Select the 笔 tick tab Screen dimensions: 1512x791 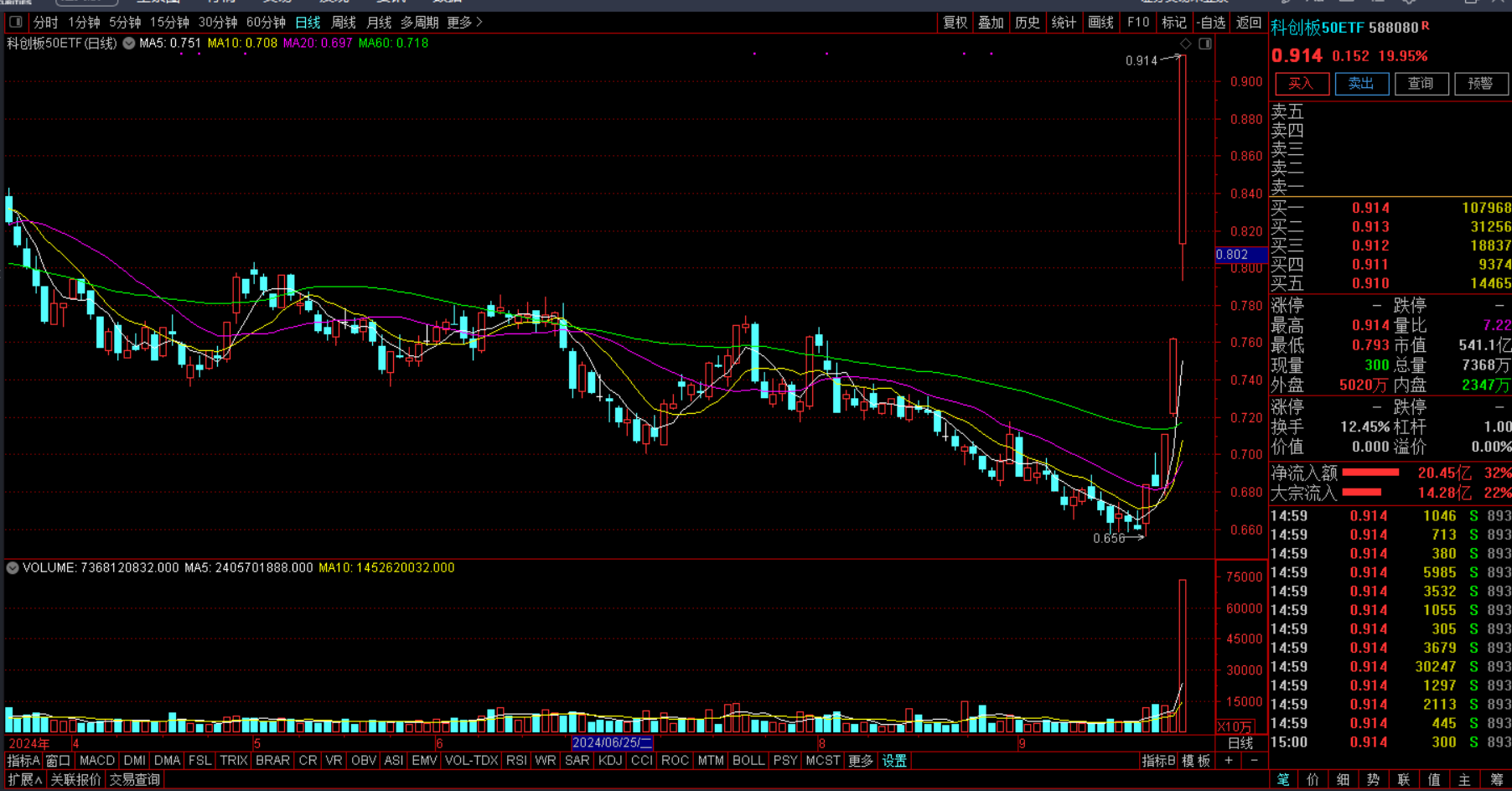click(1283, 780)
